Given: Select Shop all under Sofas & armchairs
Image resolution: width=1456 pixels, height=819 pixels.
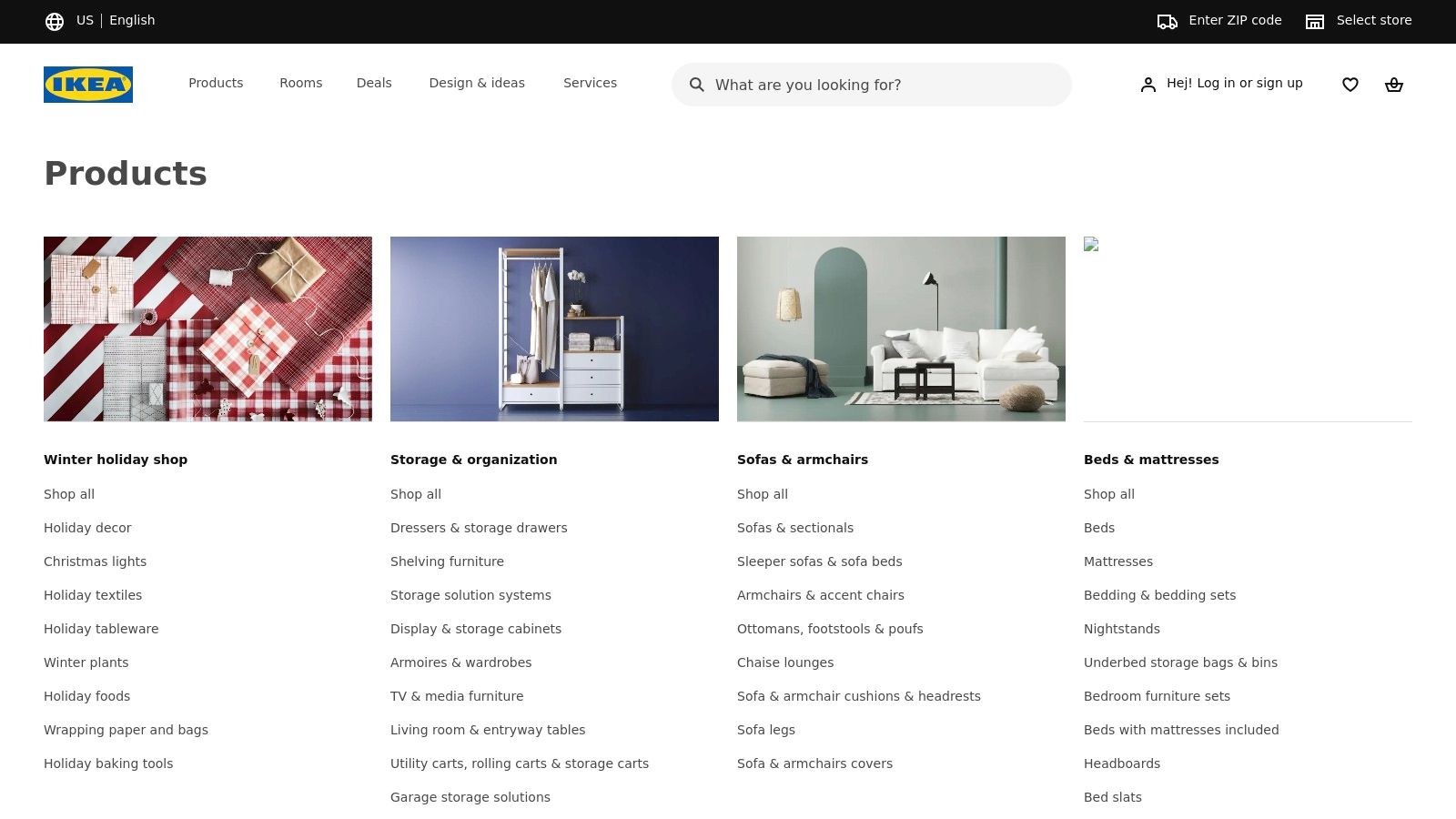Looking at the screenshot, I should [x=763, y=494].
